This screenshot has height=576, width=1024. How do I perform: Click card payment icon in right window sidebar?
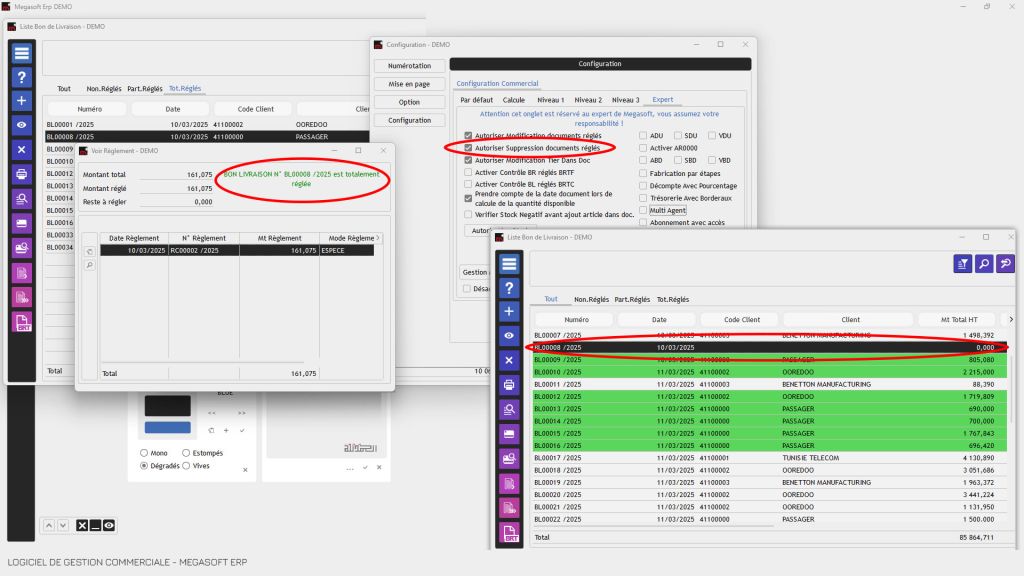coord(509,434)
